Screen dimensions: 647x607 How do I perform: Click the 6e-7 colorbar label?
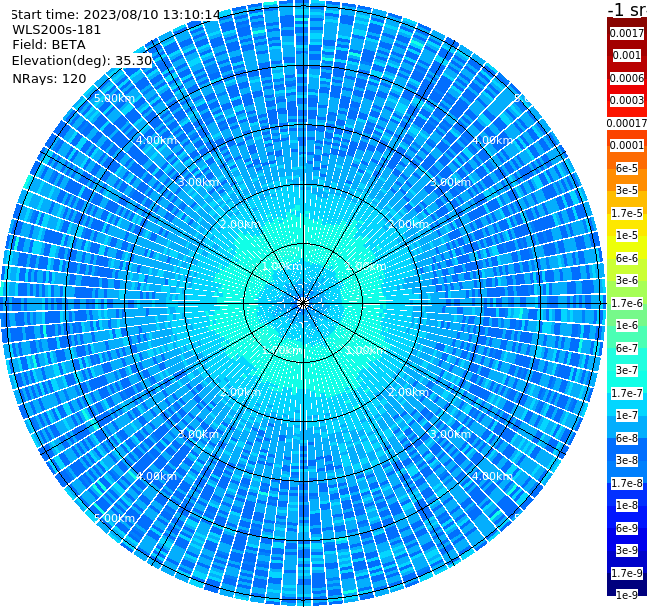coord(627,348)
